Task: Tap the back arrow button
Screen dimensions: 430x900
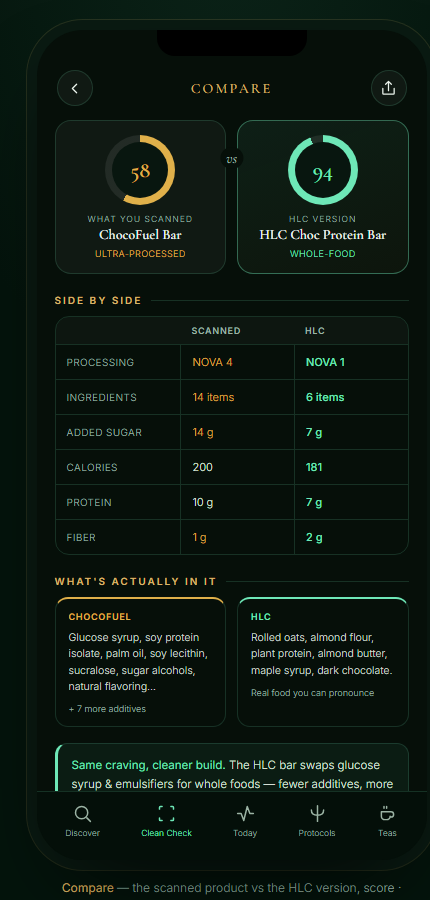Action: point(75,88)
